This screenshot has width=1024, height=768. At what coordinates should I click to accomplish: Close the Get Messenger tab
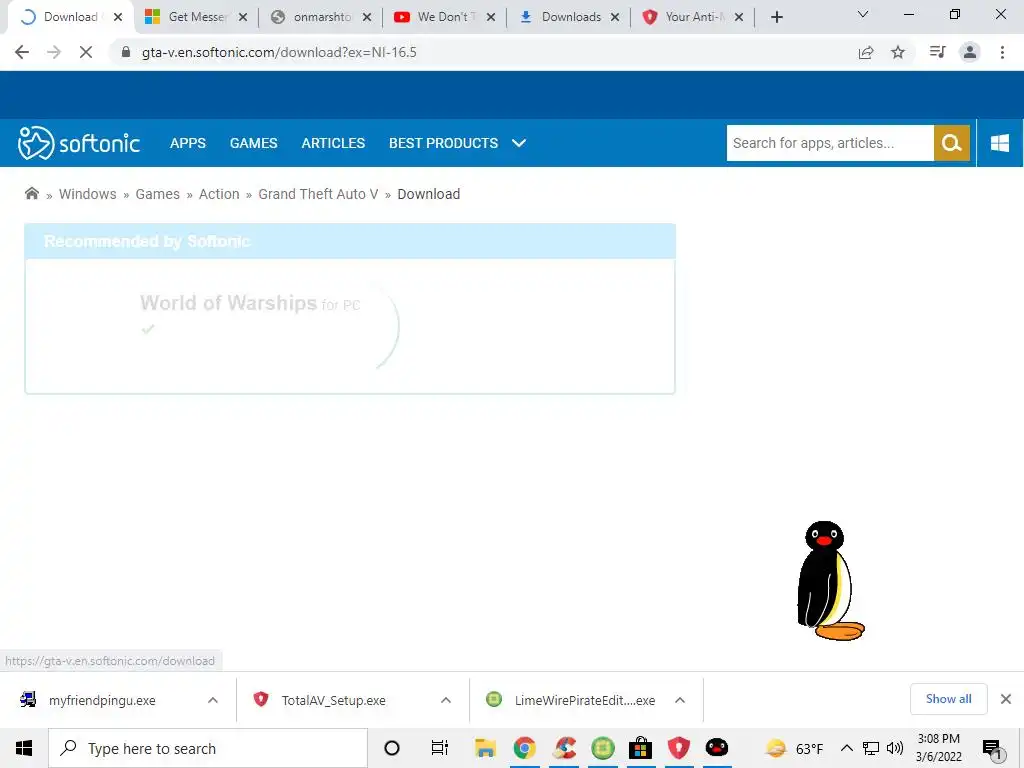(x=242, y=18)
